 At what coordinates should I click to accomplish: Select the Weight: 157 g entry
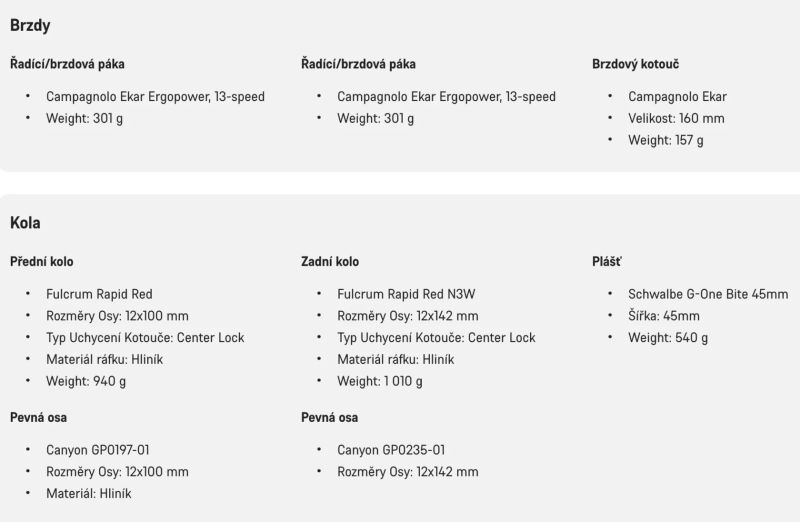coord(665,141)
